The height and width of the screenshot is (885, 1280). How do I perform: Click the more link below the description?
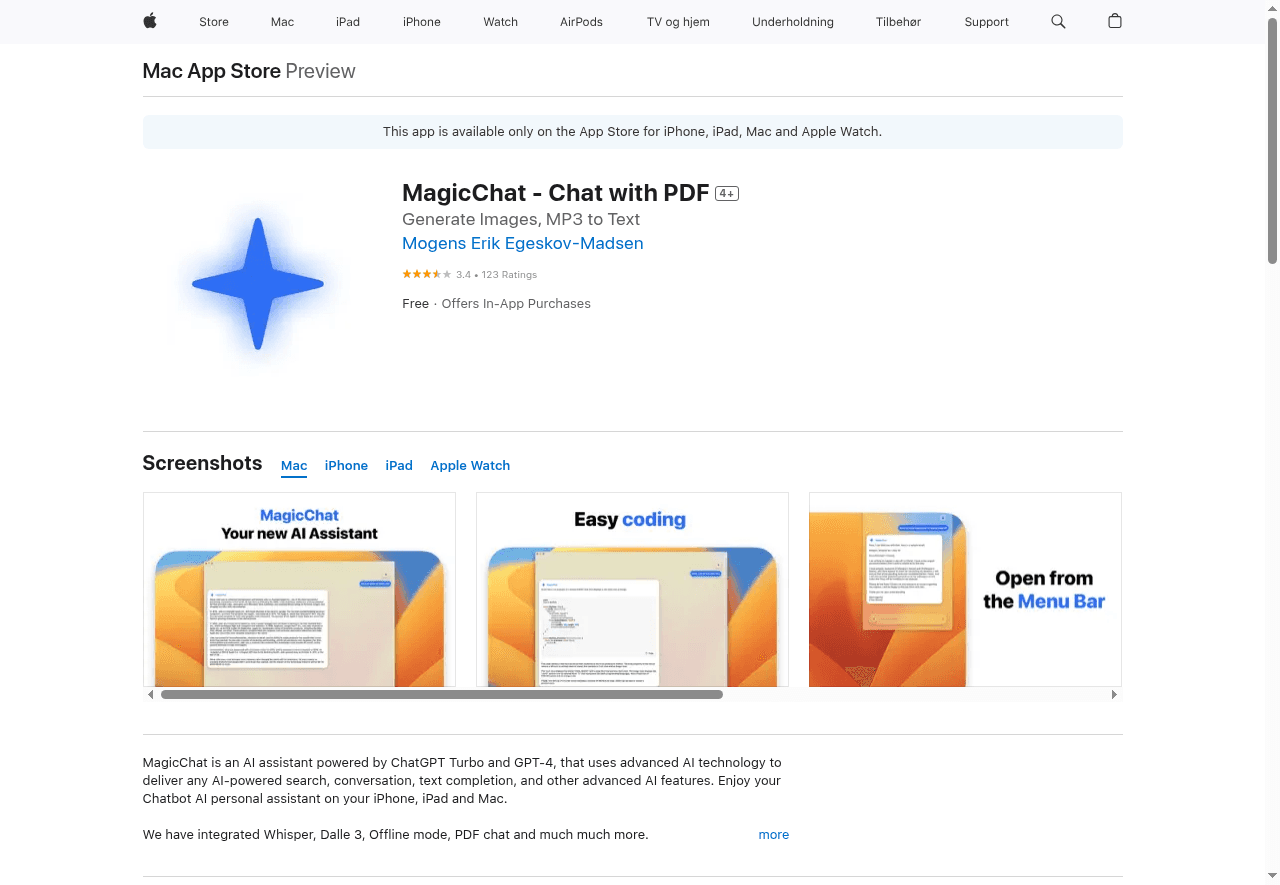coord(773,834)
